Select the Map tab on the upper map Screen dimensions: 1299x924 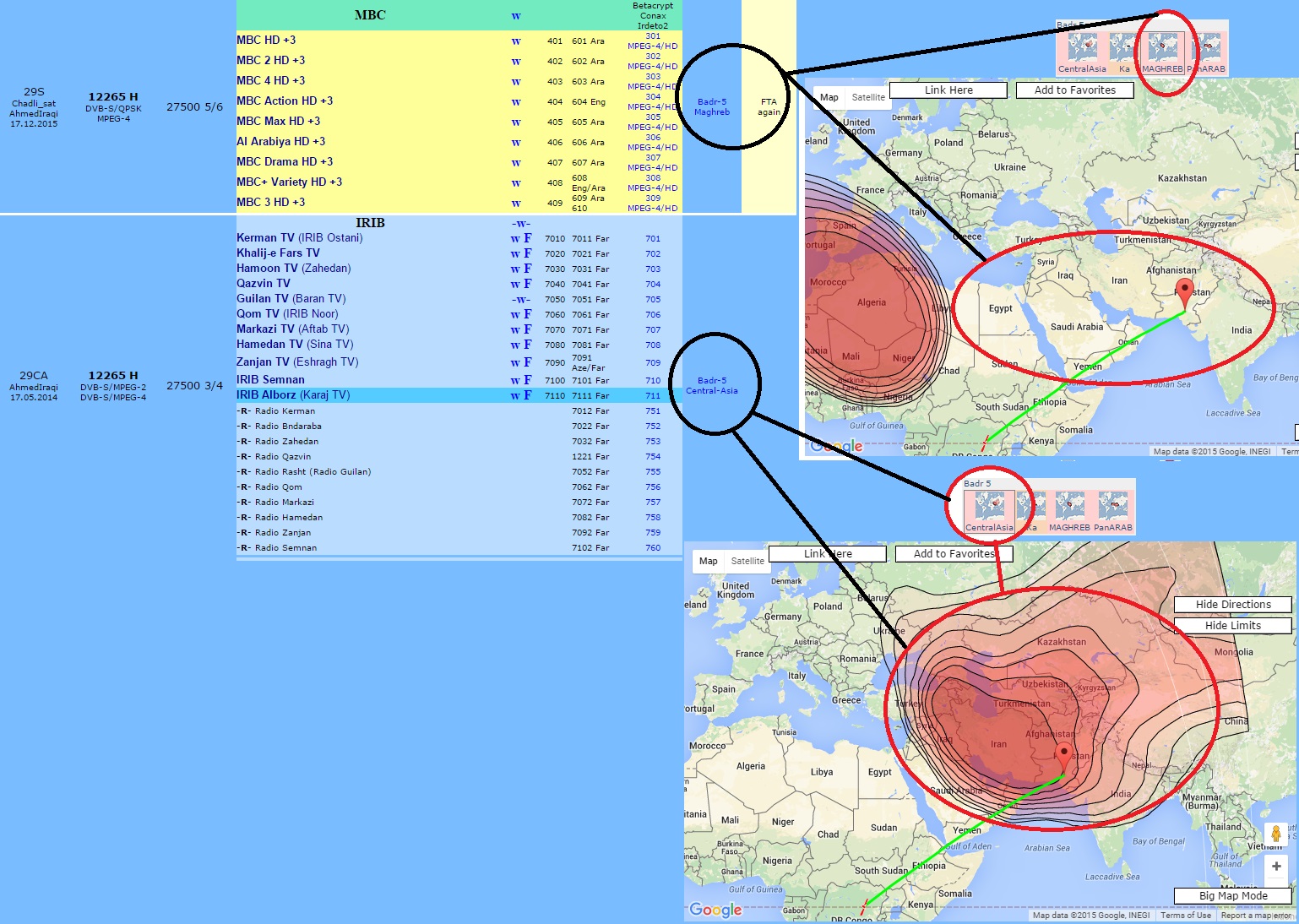829,97
